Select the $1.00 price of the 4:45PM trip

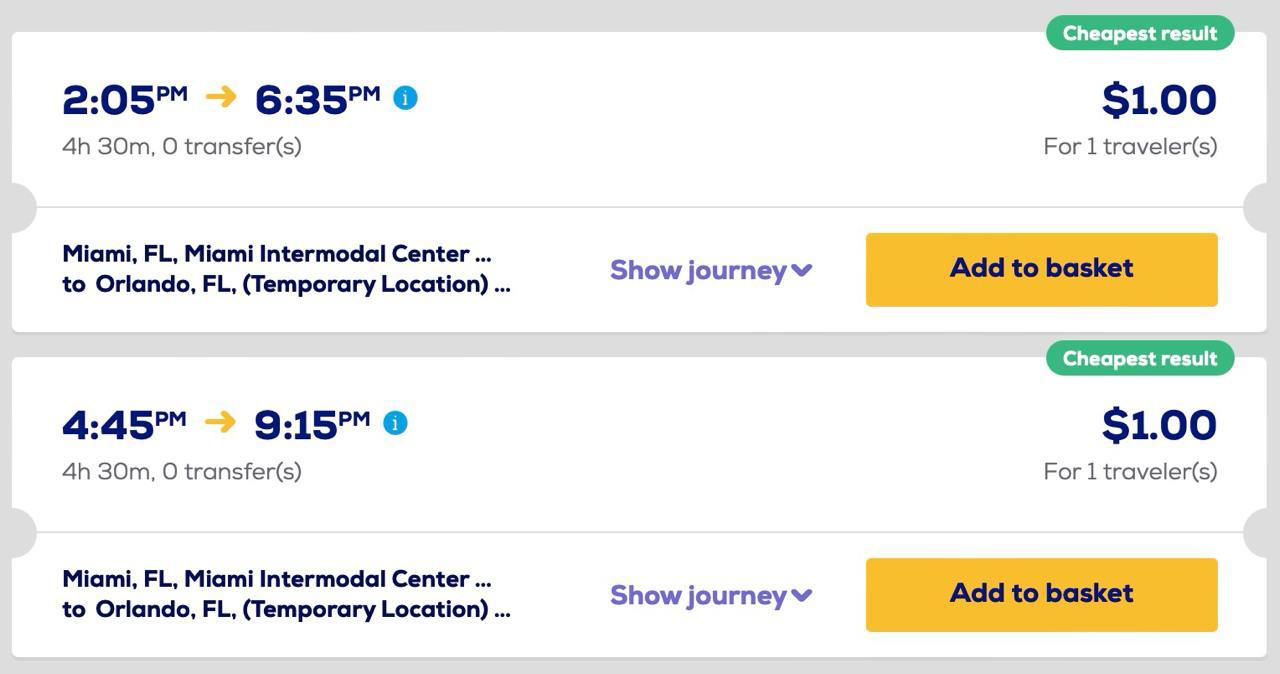1159,425
